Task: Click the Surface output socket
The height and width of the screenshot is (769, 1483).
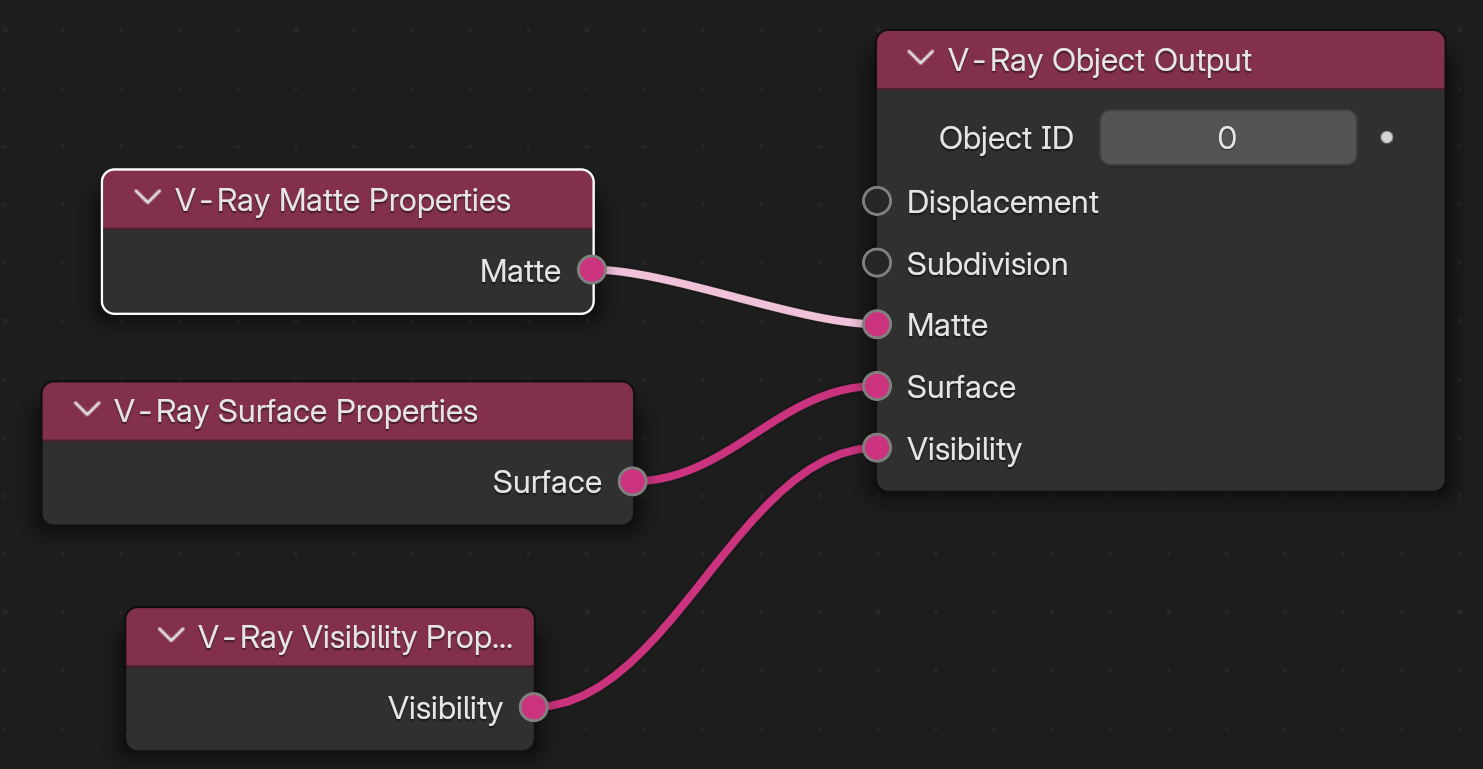Action: 632,481
